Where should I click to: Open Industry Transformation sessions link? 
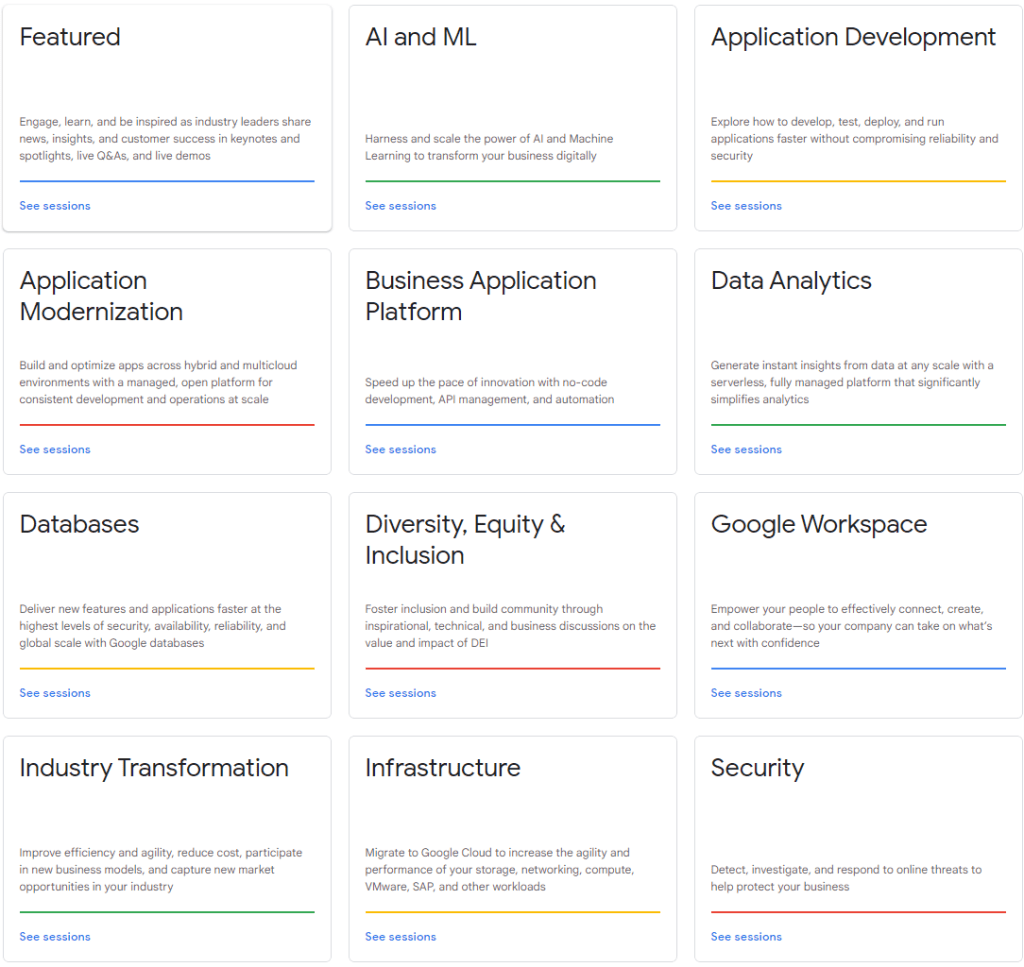[55, 937]
